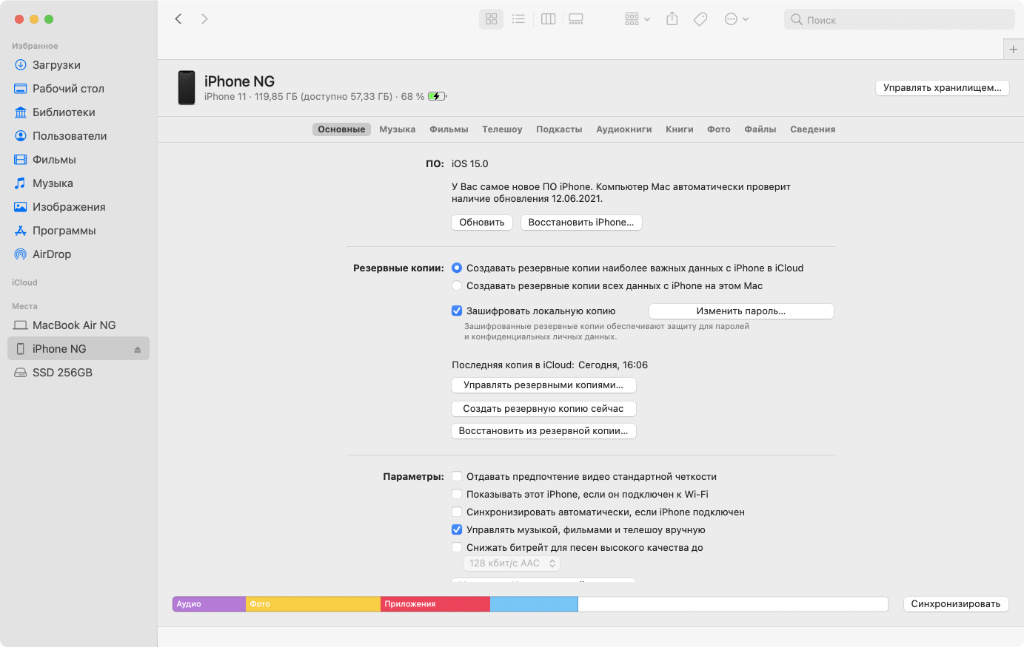The image size is (1024, 647).
Task: Switch to the Музыка tab
Action: point(397,129)
